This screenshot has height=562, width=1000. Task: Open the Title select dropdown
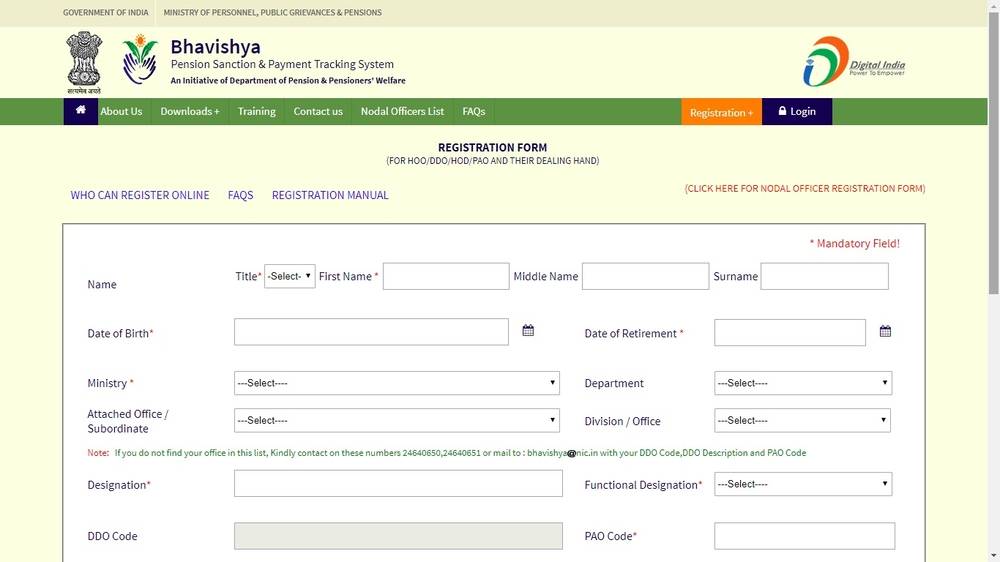pos(290,276)
